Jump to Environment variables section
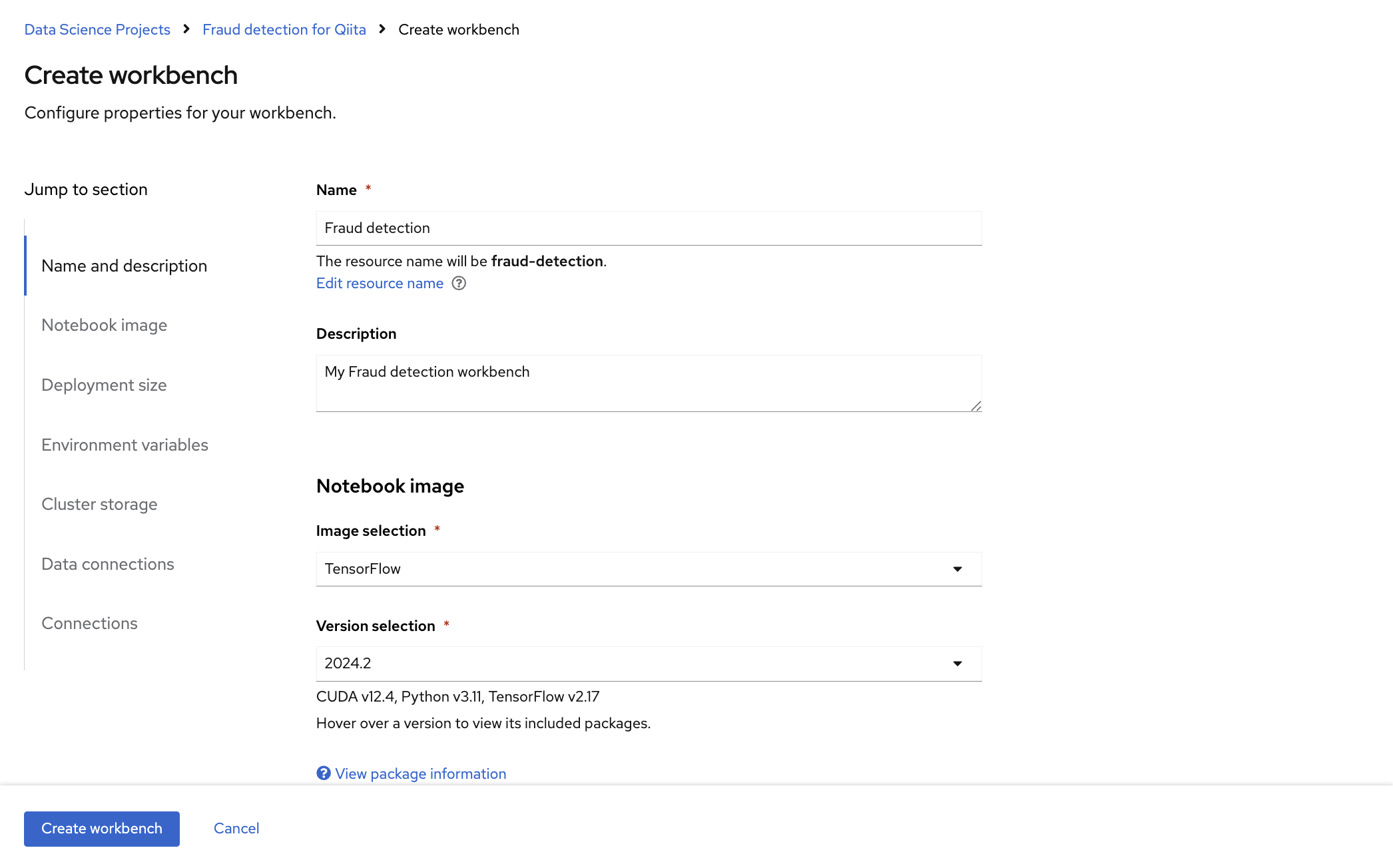The width and height of the screenshot is (1393, 868). click(125, 445)
